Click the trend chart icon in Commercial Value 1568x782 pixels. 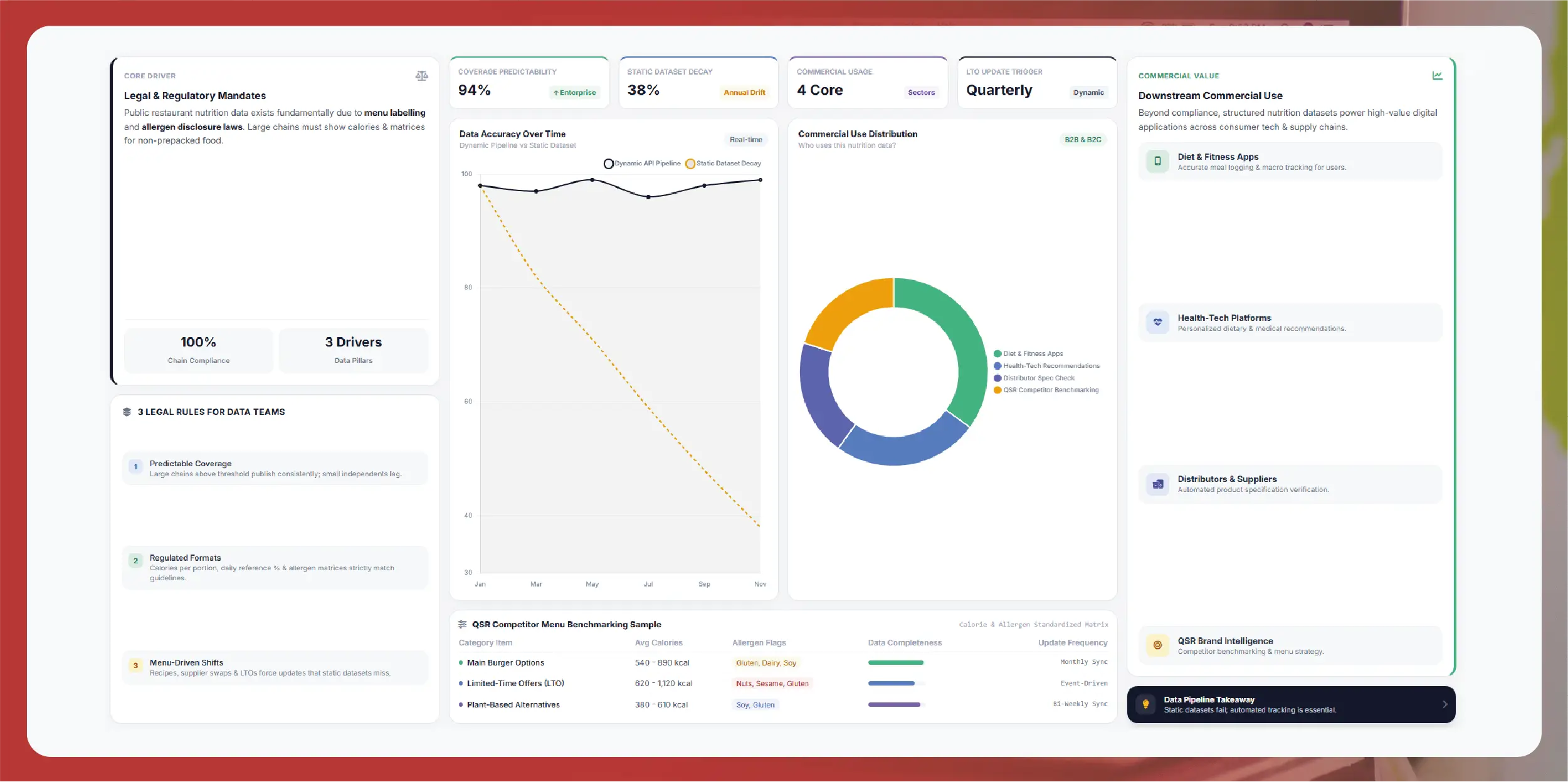1437,76
